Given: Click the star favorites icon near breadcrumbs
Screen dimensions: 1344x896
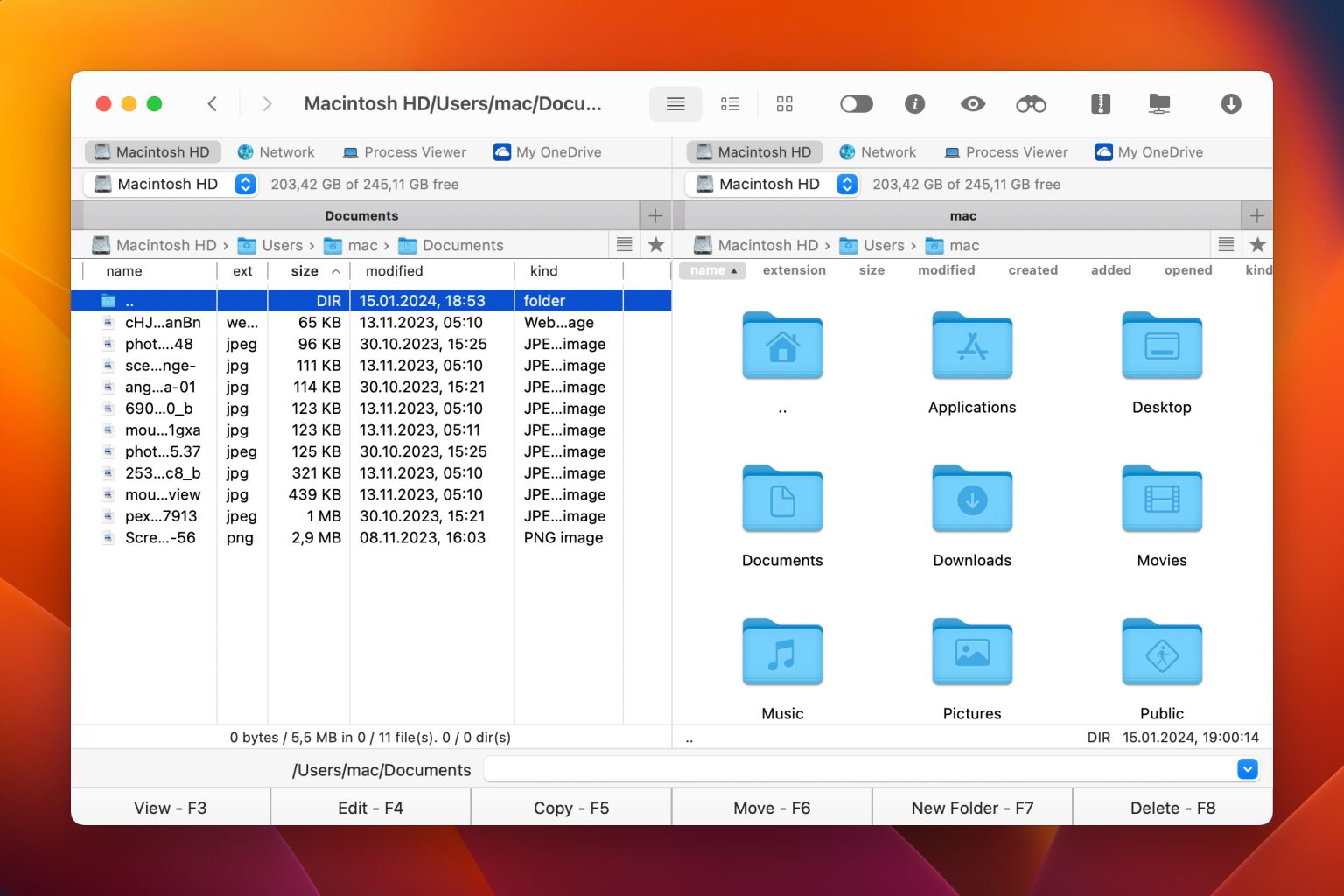Looking at the screenshot, I should pos(656,245).
